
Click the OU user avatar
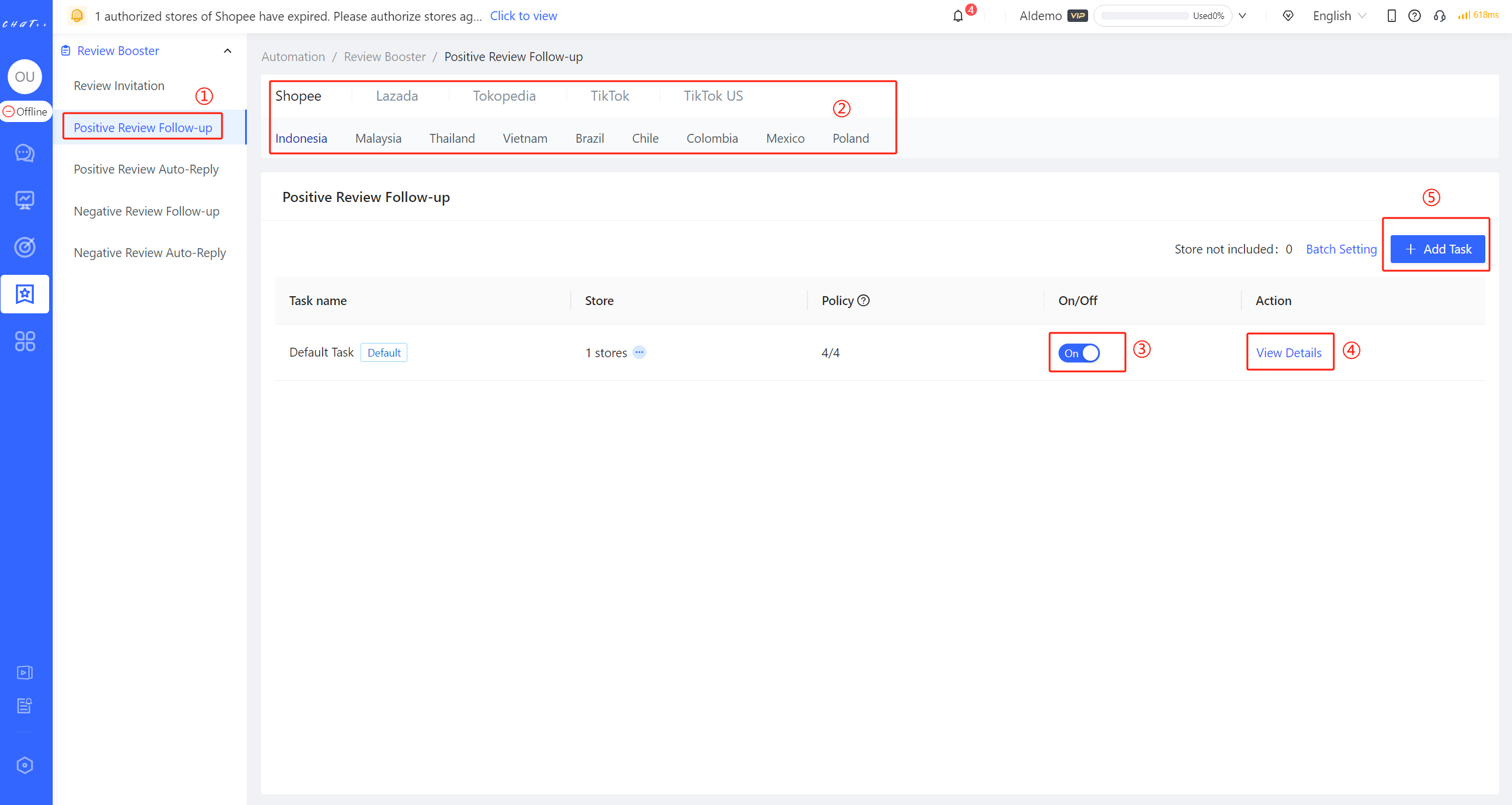point(25,76)
